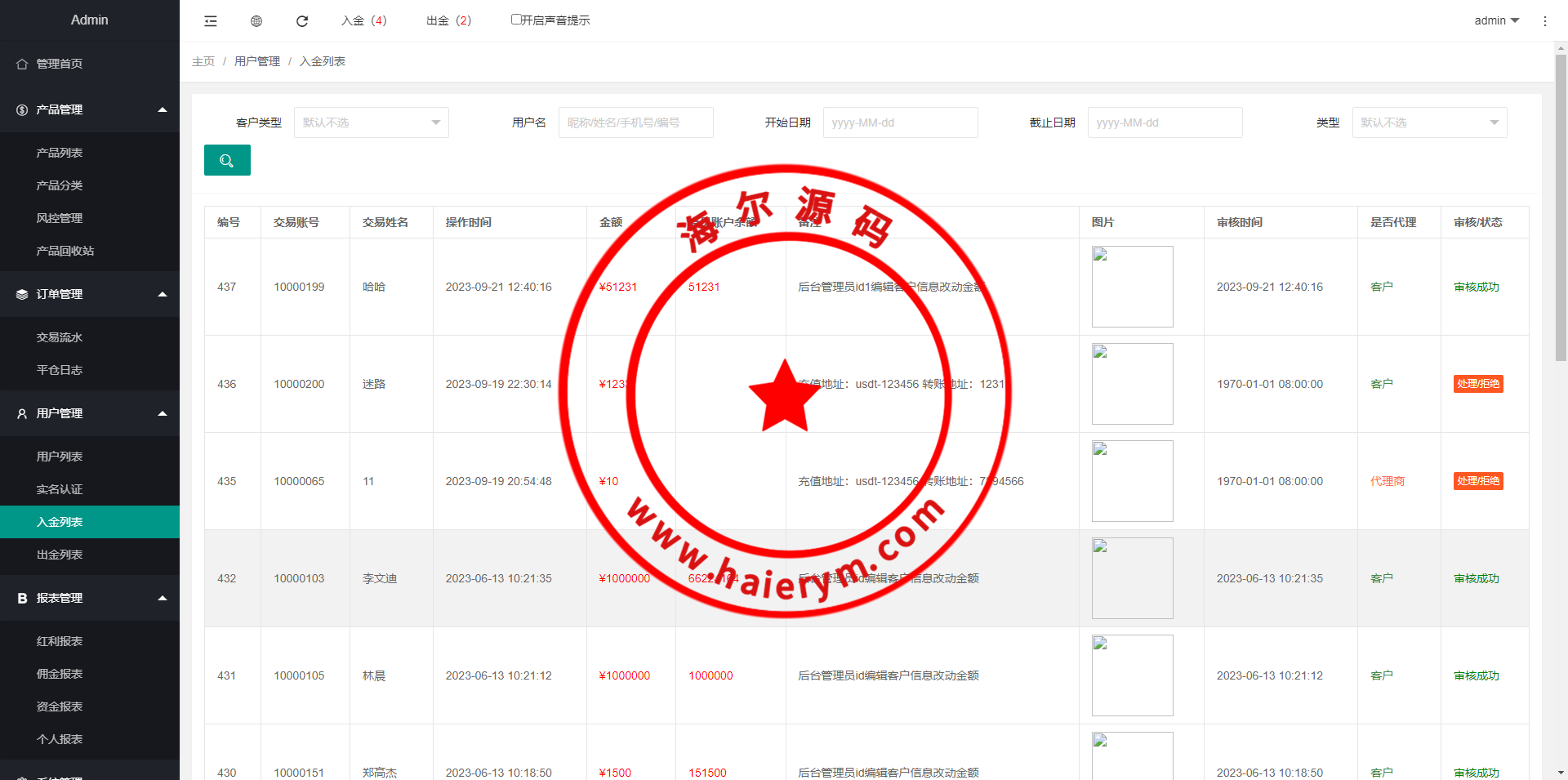The height and width of the screenshot is (780, 1568).
Task: Click the 处理/拒绝 button for record 436
Action: click(x=1477, y=384)
